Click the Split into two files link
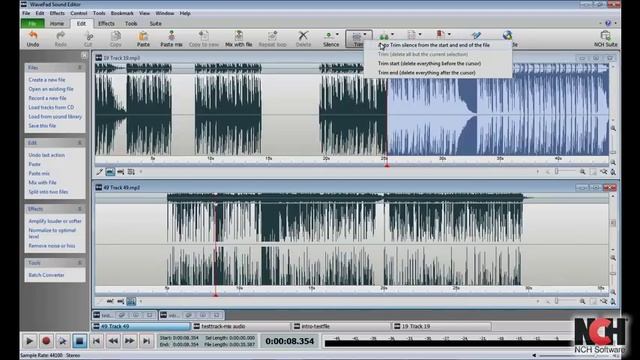 [48, 192]
